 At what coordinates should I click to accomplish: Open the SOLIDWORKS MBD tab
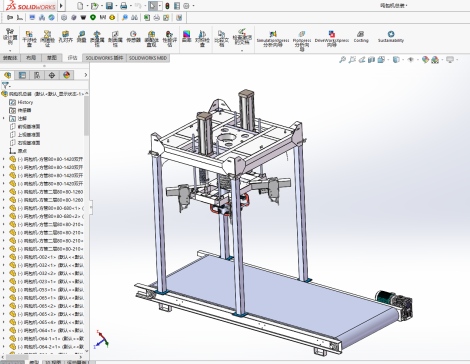coord(148,58)
